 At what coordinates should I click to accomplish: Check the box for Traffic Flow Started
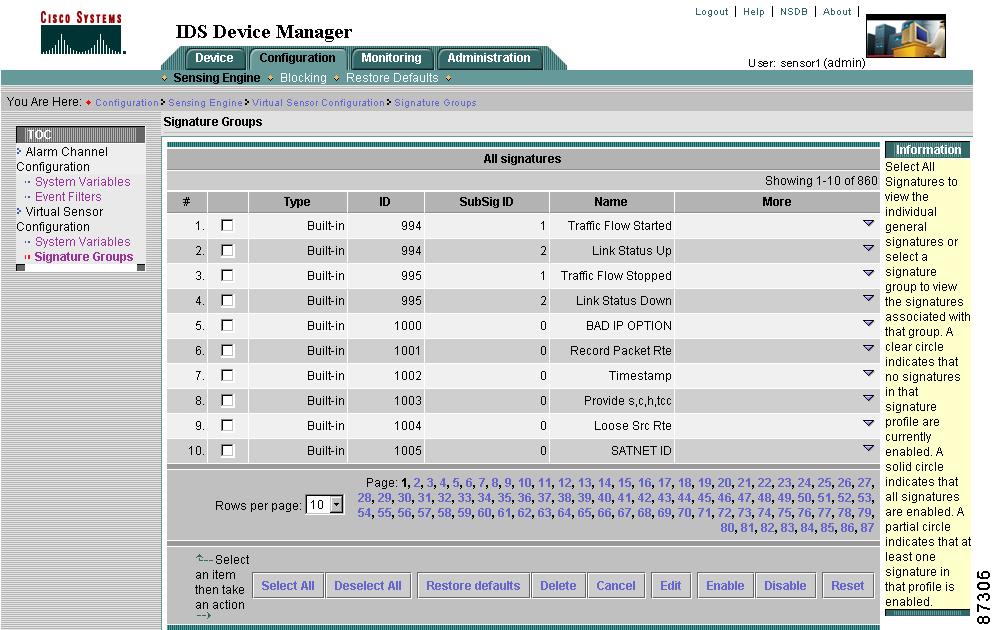click(x=227, y=226)
